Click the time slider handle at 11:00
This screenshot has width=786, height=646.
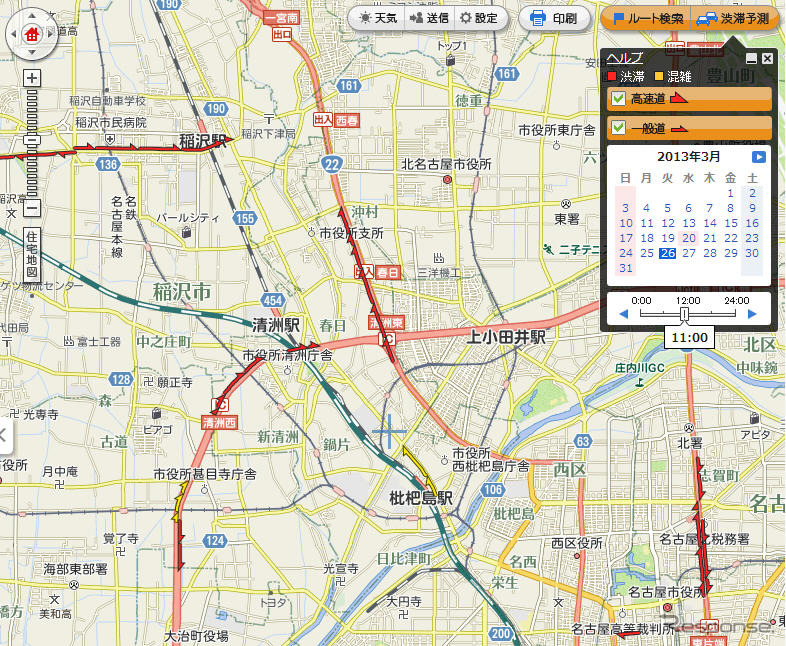685,314
